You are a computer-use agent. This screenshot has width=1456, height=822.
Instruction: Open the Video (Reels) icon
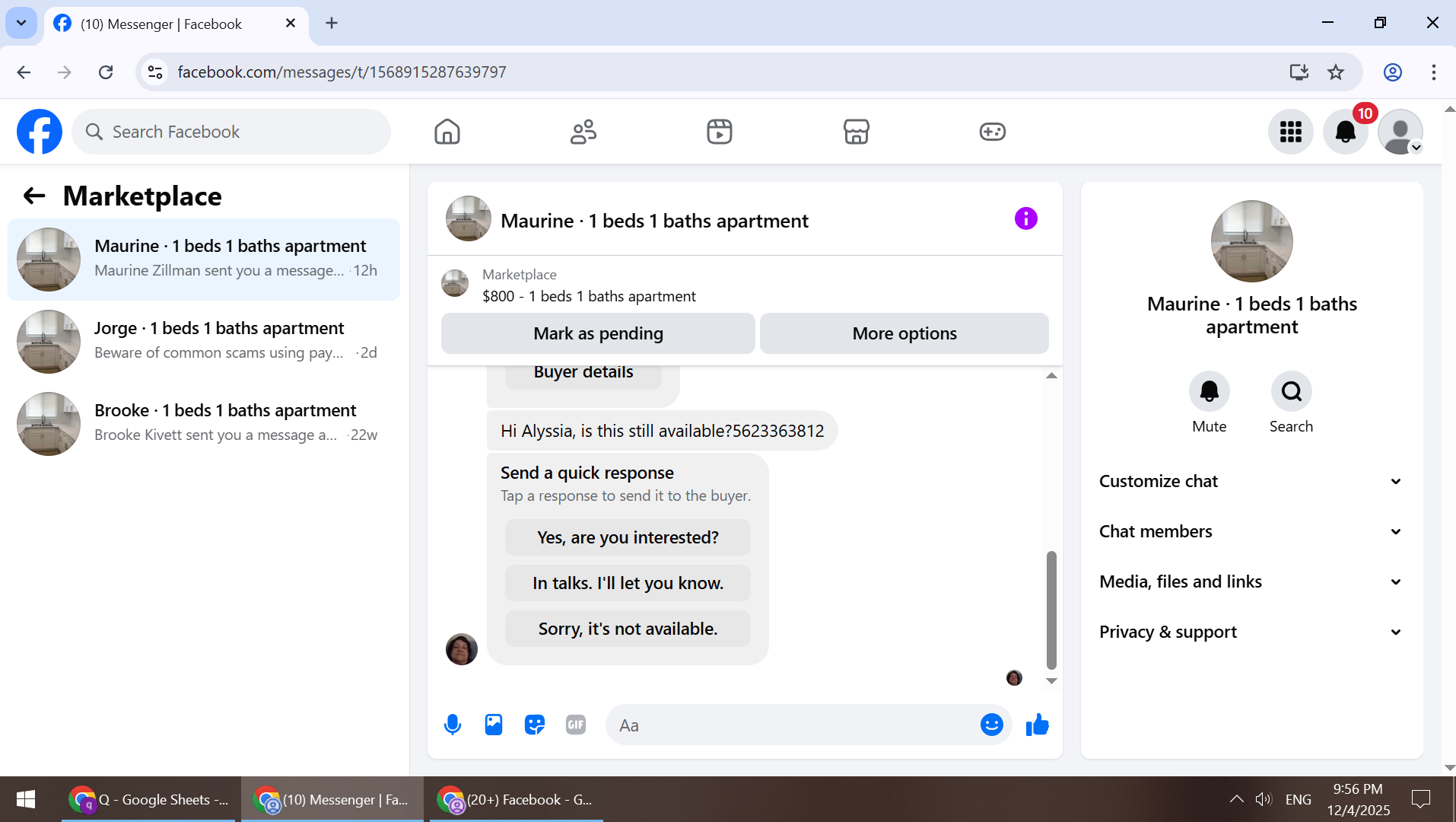(x=720, y=132)
